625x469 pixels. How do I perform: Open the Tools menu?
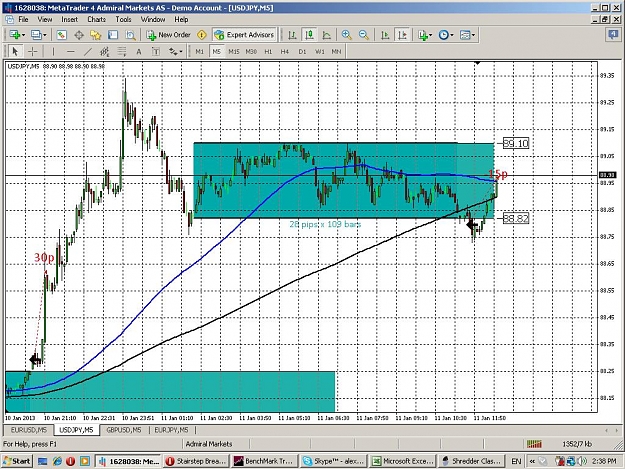pos(123,20)
